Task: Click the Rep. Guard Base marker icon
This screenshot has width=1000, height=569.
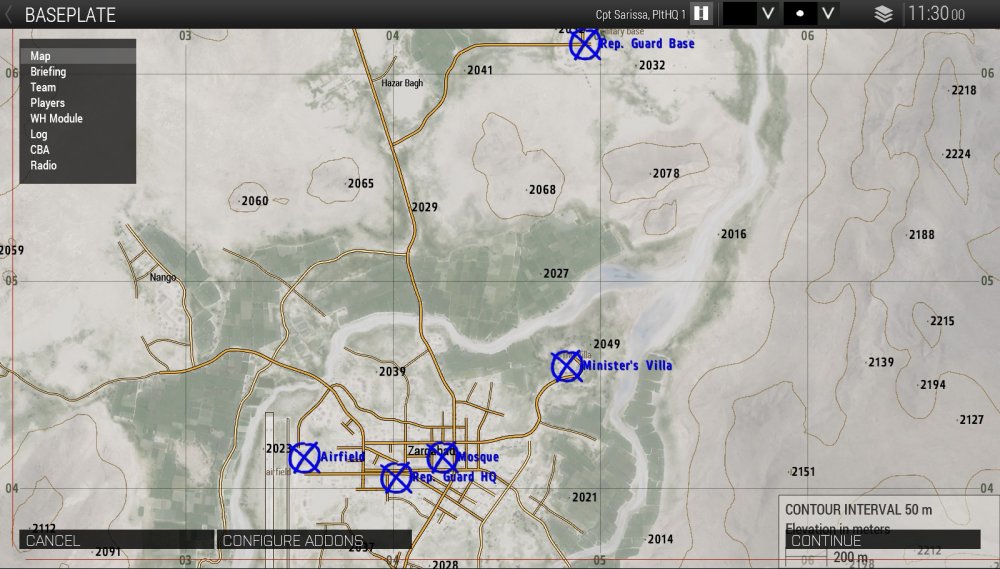Action: click(x=585, y=43)
